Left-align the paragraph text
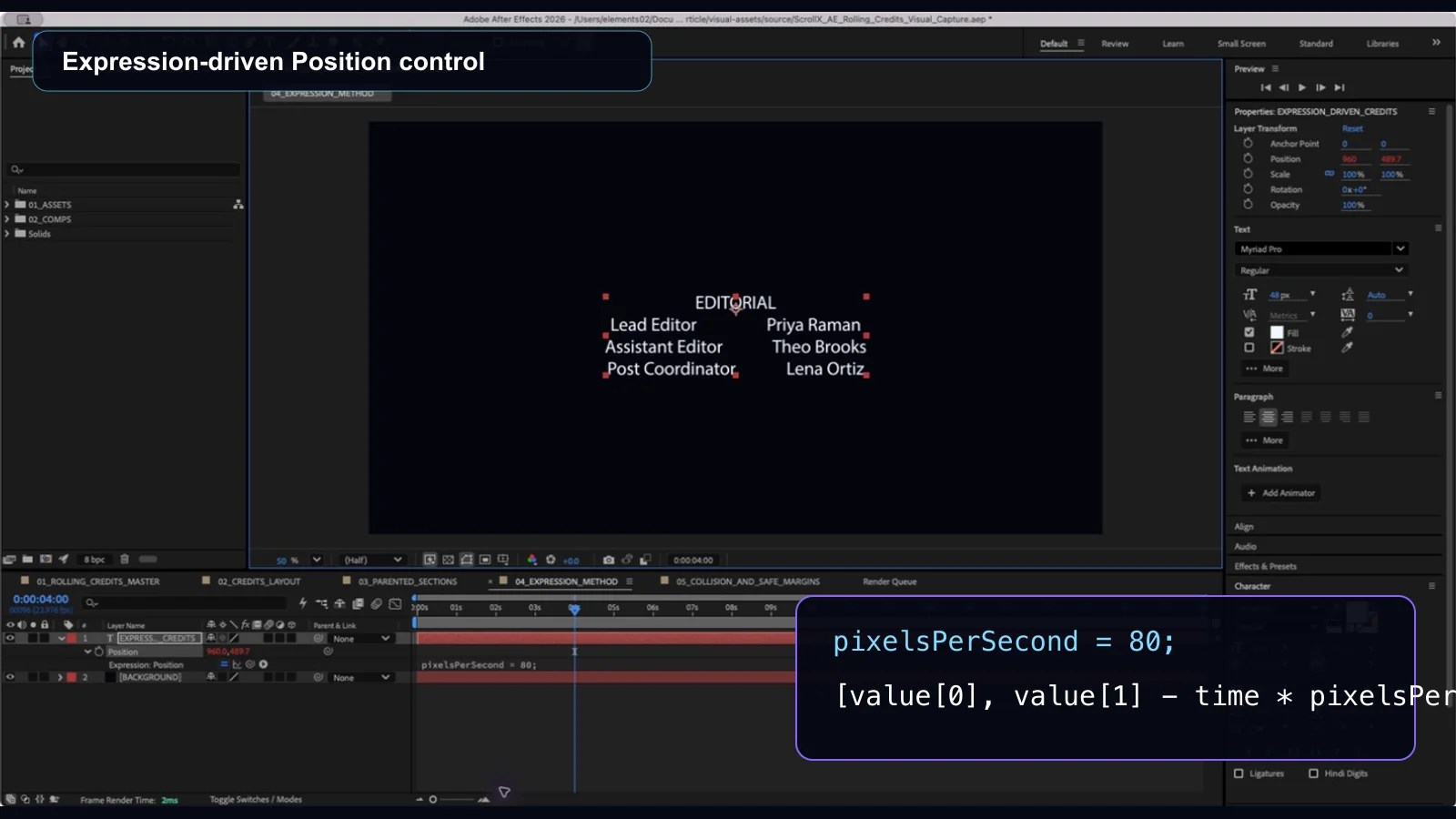1456x819 pixels. (x=1249, y=417)
